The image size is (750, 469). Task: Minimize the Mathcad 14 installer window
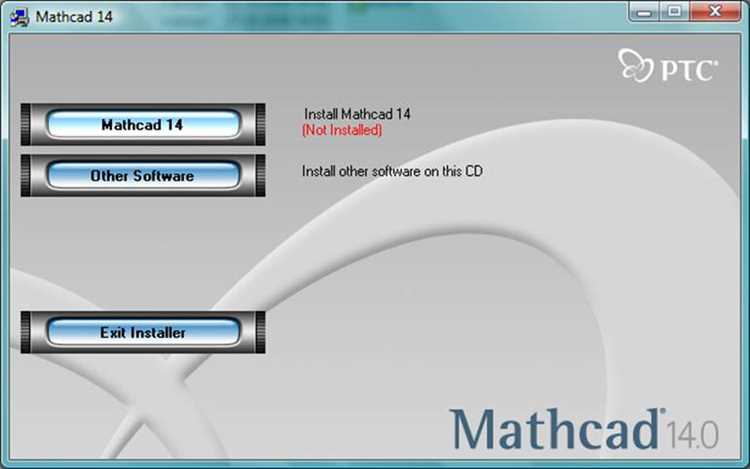click(x=644, y=11)
